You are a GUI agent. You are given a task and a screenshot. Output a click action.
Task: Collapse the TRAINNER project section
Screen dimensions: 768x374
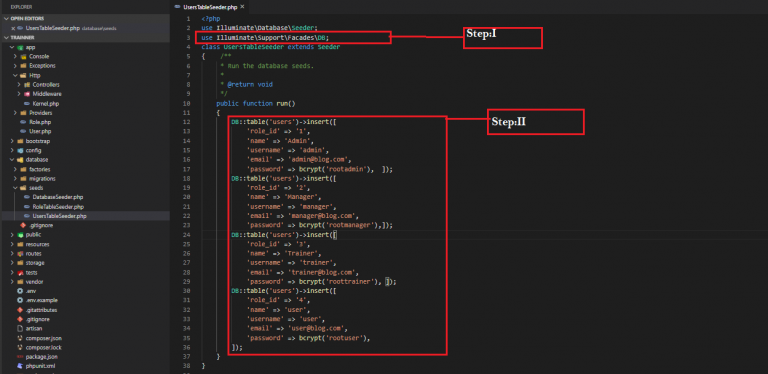tap(6, 38)
